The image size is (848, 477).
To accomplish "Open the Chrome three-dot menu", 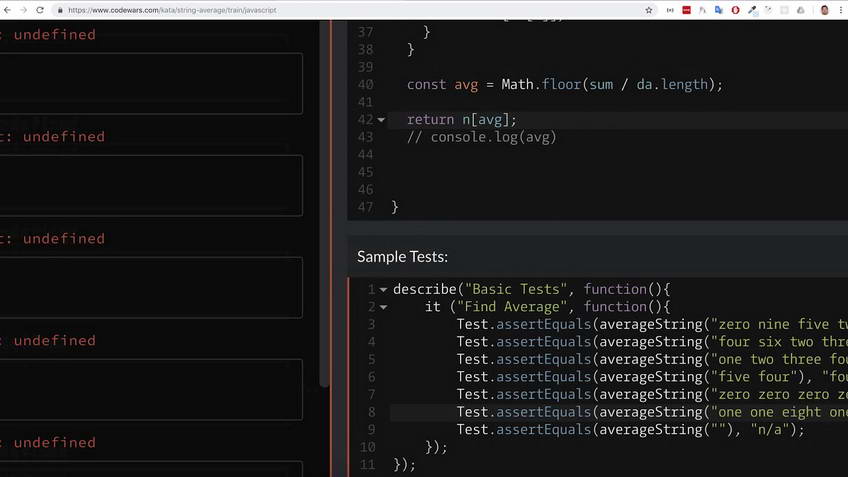I will [x=840, y=10].
